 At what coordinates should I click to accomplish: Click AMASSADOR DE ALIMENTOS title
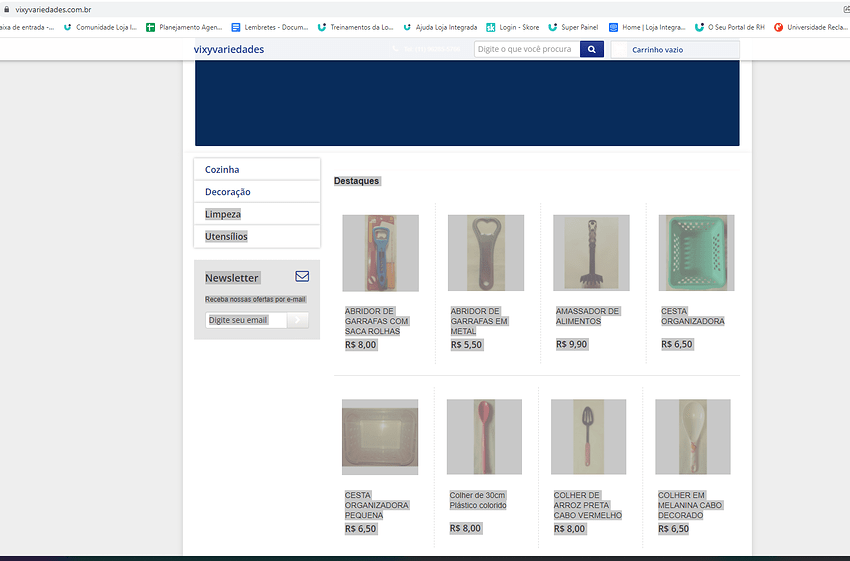pos(588,316)
